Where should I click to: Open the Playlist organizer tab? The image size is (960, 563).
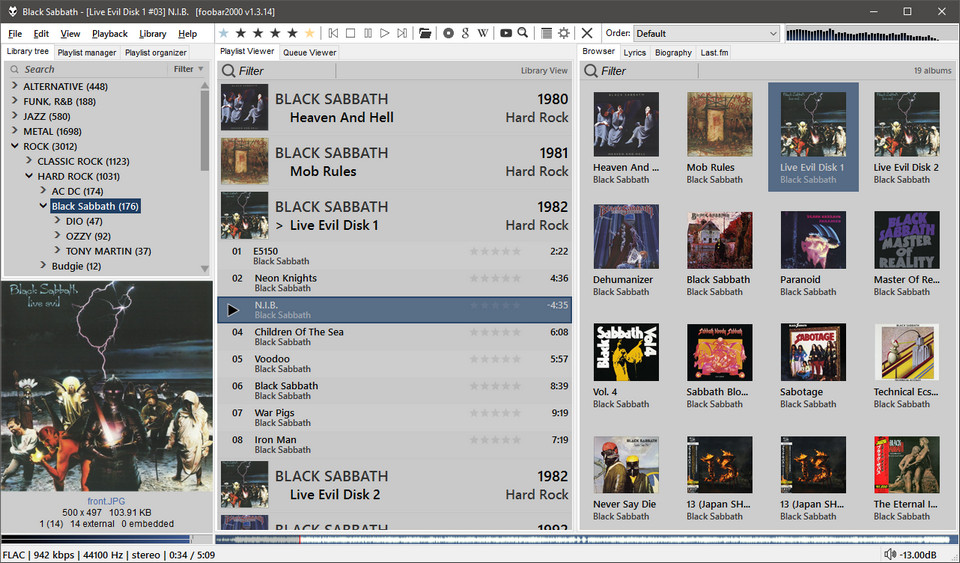156,53
